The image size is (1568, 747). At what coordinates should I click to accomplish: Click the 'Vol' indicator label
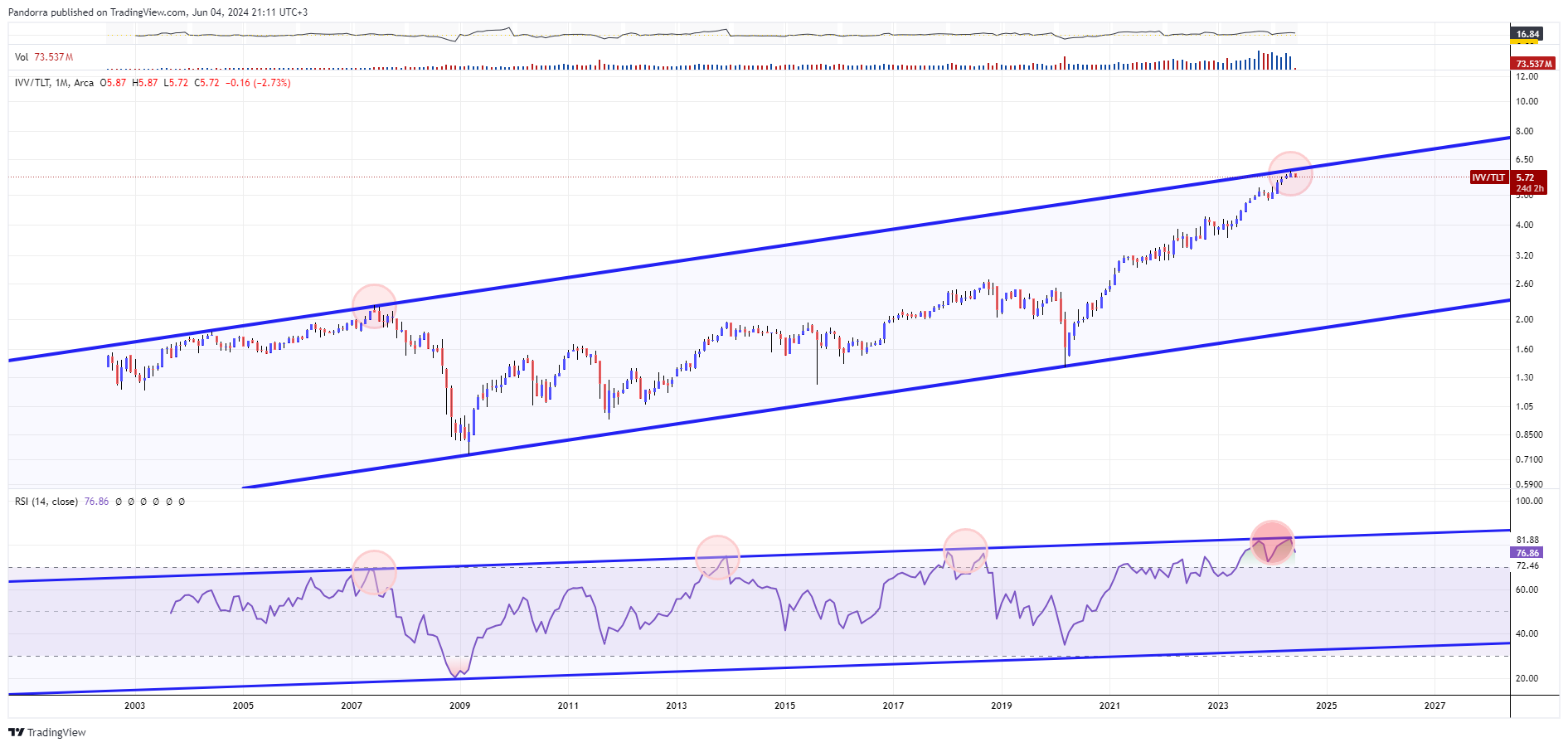(x=22, y=57)
